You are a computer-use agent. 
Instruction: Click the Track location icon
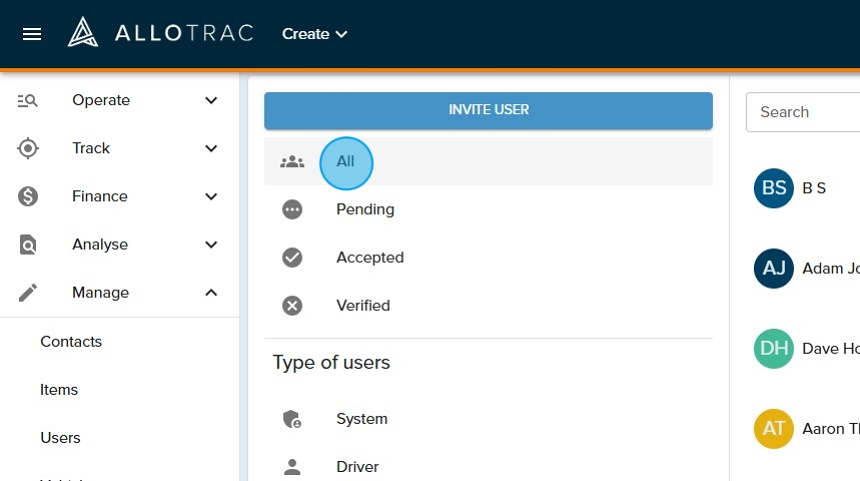[28, 149]
